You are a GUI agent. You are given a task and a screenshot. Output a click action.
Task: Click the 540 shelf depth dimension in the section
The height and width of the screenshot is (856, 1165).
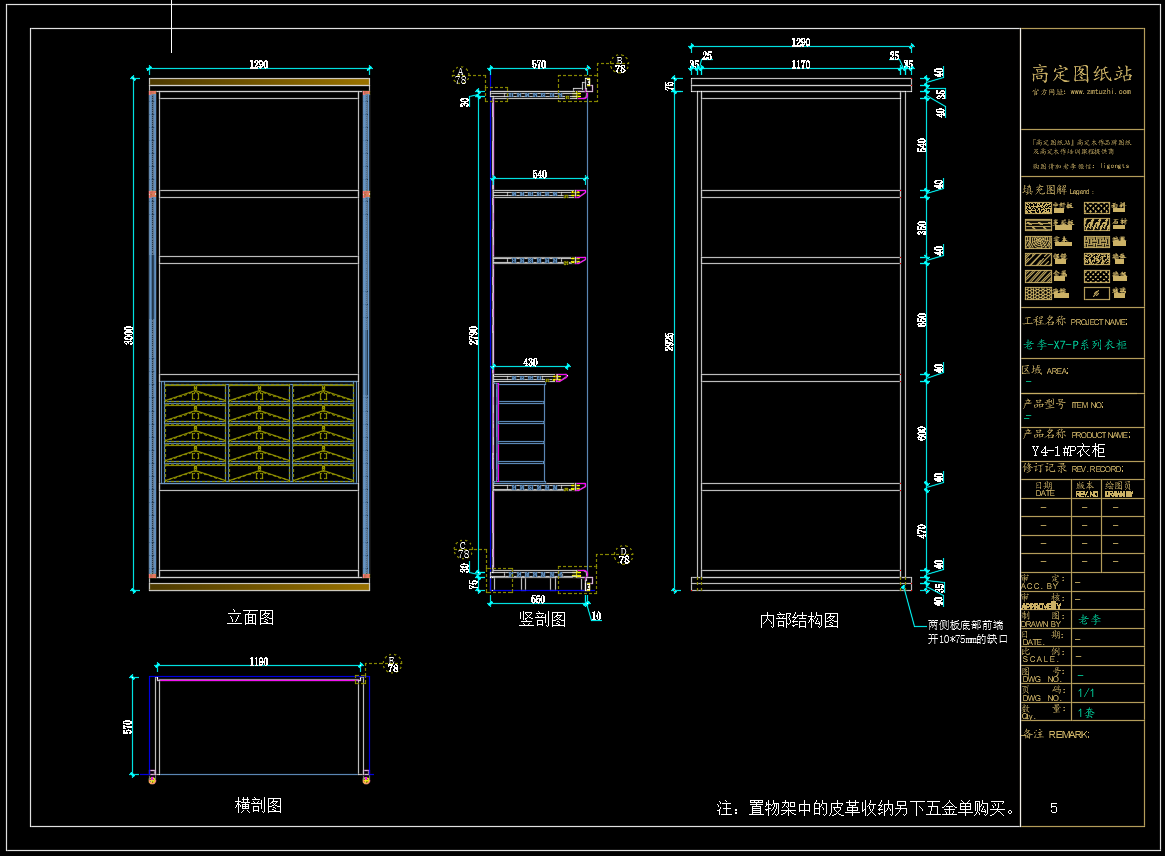pos(539,174)
